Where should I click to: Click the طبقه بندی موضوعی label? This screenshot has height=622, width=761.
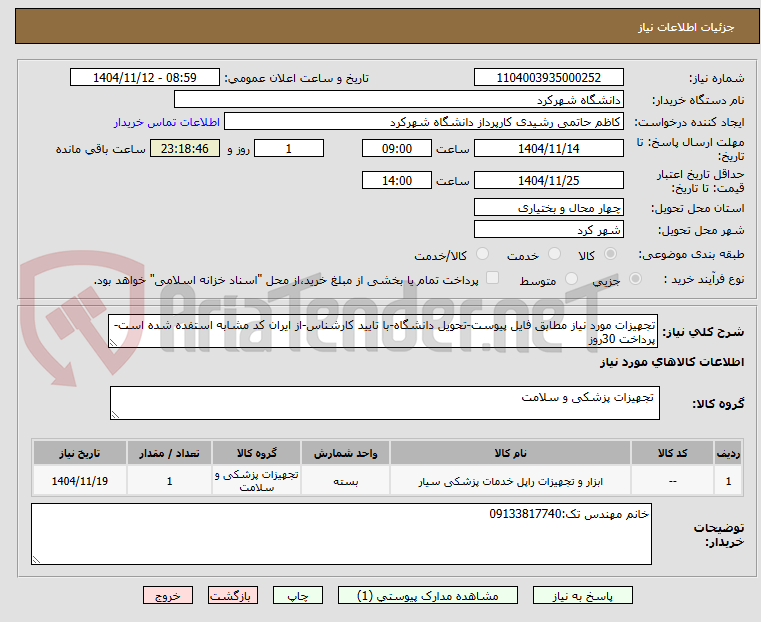[x=691, y=254]
